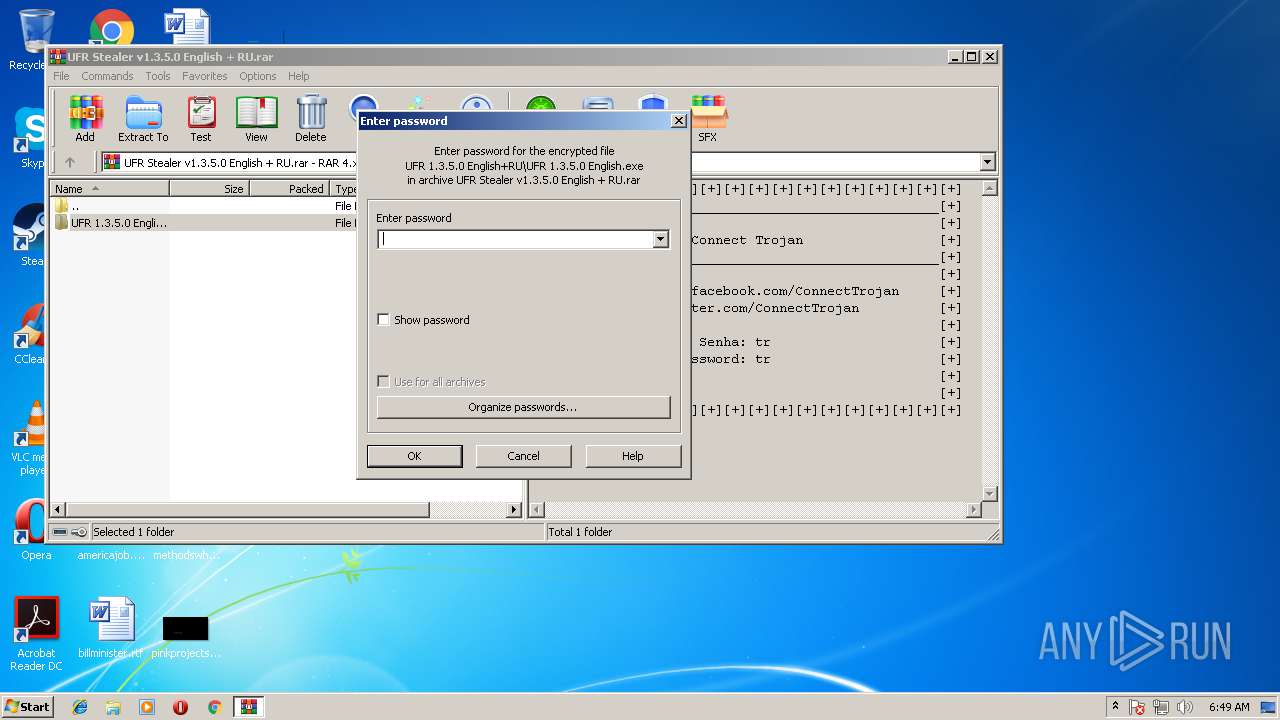Confirm with the OK button
Image resolution: width=1280 pixels, height=720 pixels.
[414, 456]
